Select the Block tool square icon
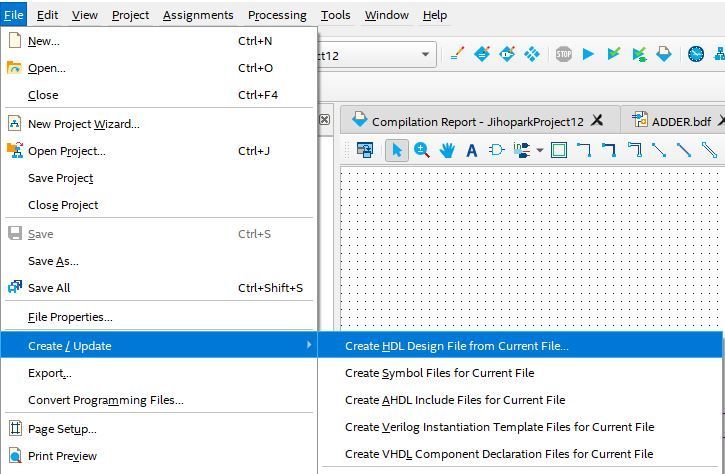Viewport: 725px width, 474px height. (559, 150)
